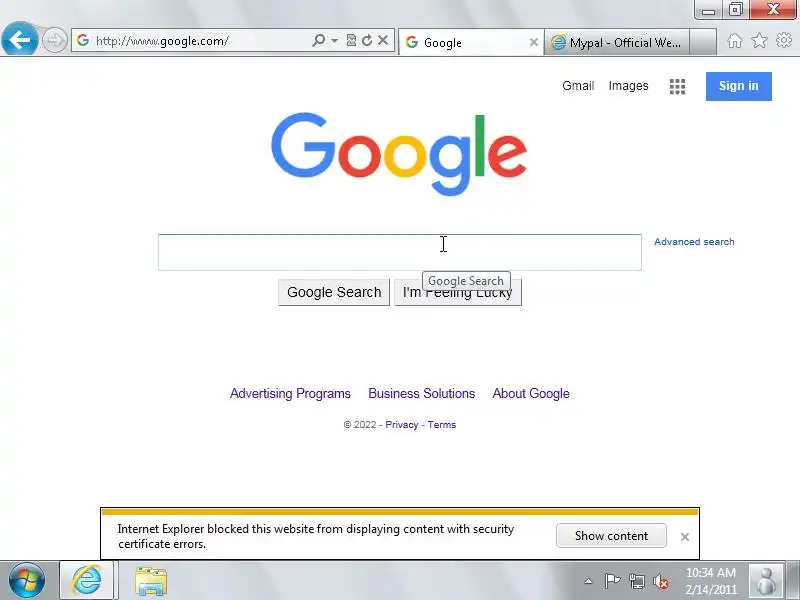Dismiss the security certificate notification bar

point(685,537)
